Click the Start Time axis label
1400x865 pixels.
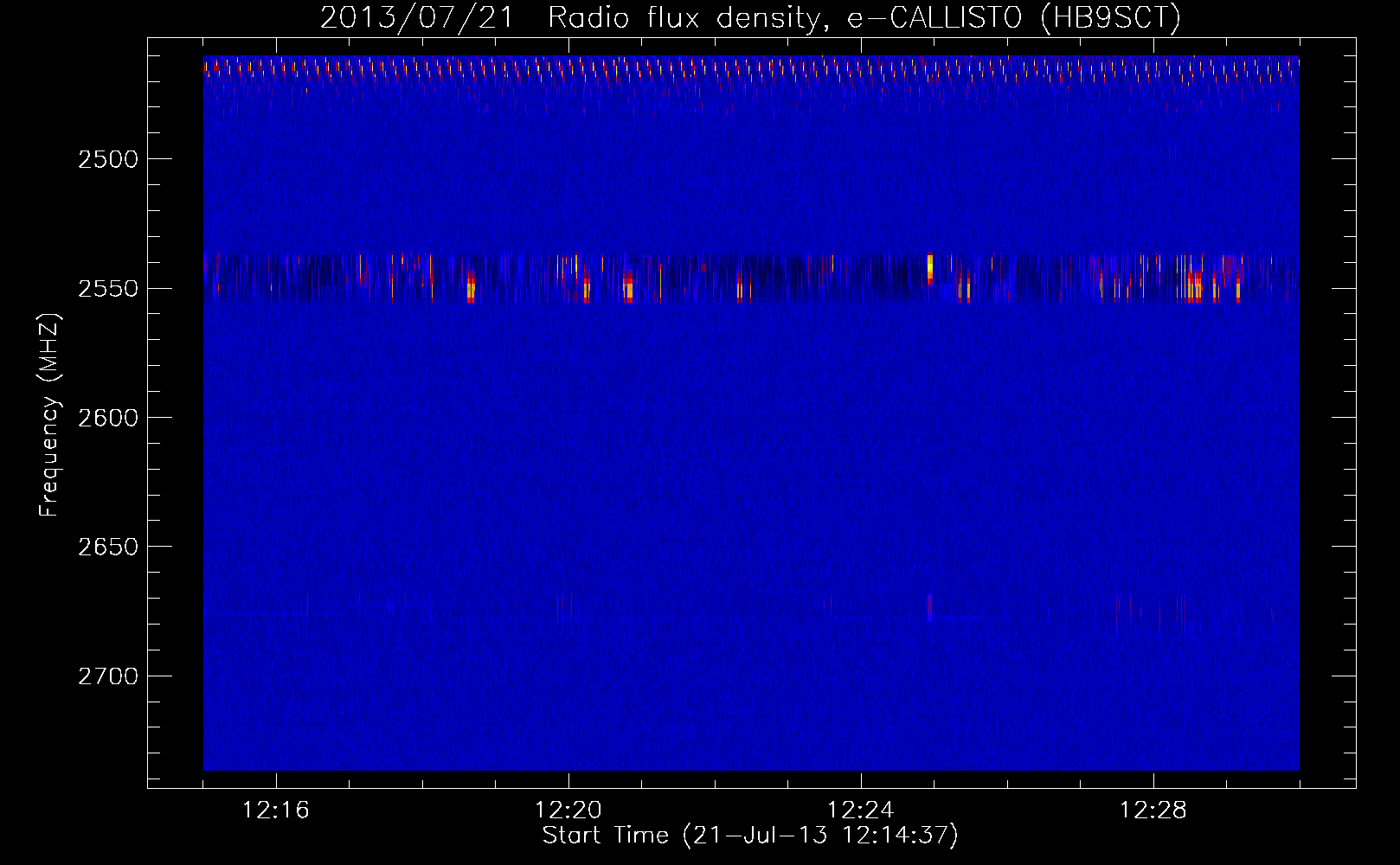(x=750, y=836)
